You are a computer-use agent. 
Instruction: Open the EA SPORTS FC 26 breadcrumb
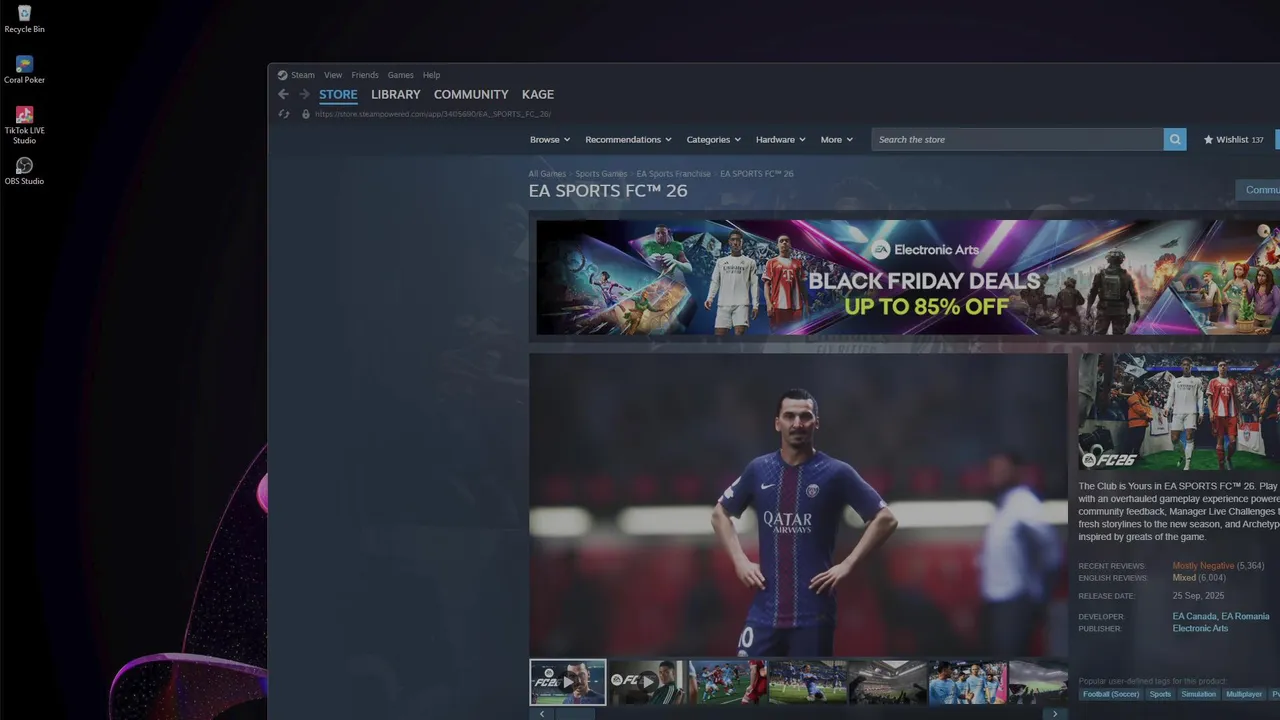tap(757, 174)
